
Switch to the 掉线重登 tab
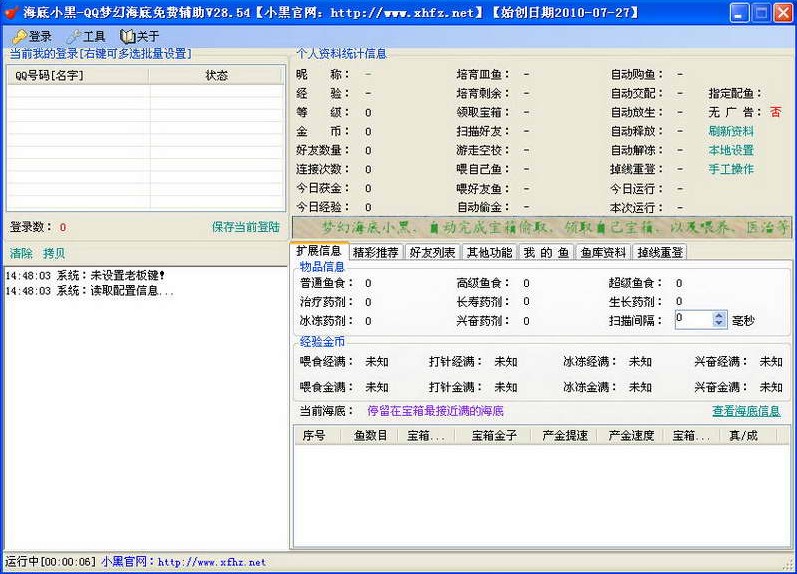click(x=660, y=252)
